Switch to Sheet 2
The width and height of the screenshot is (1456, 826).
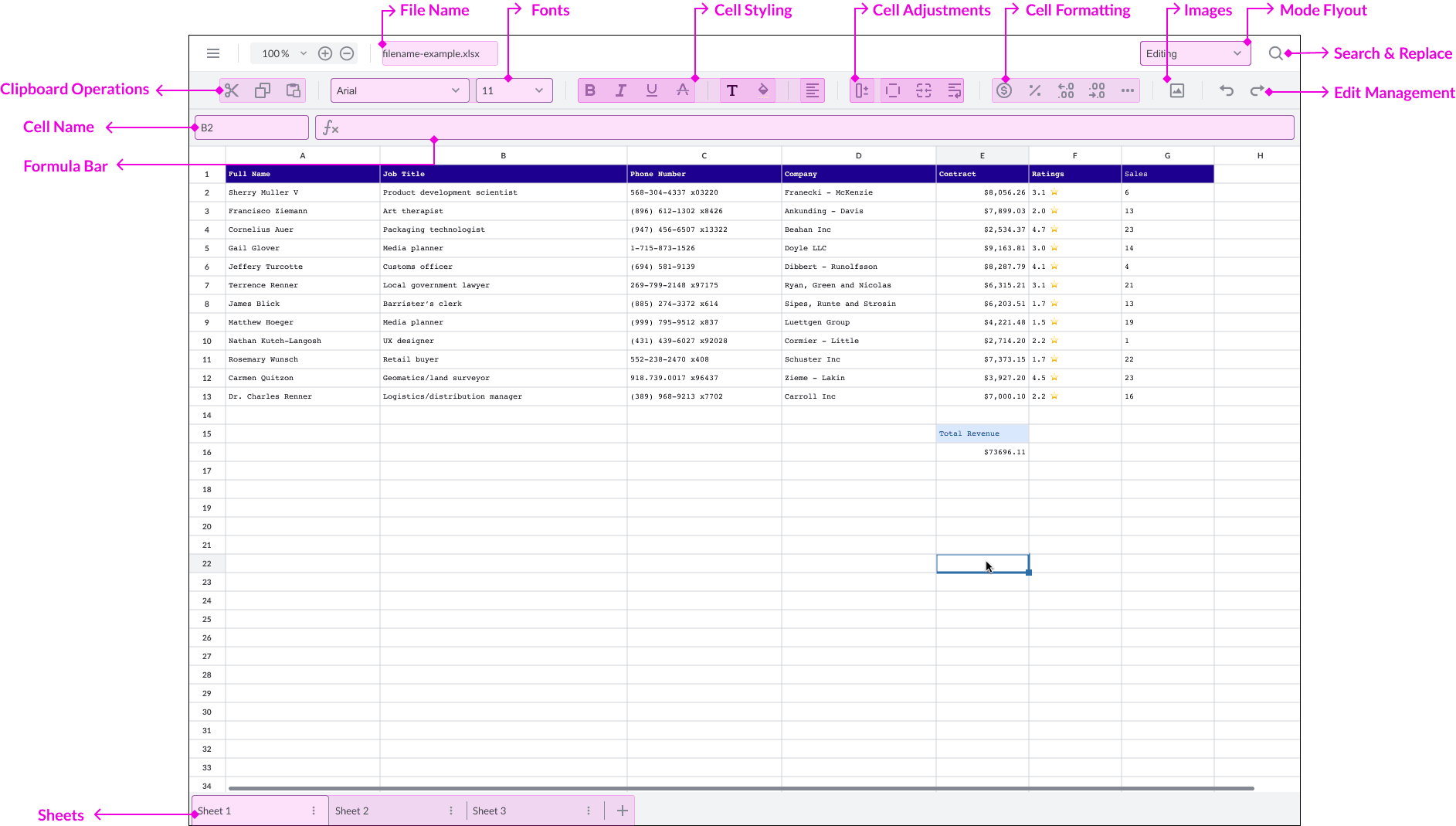(x=351, y=811)
